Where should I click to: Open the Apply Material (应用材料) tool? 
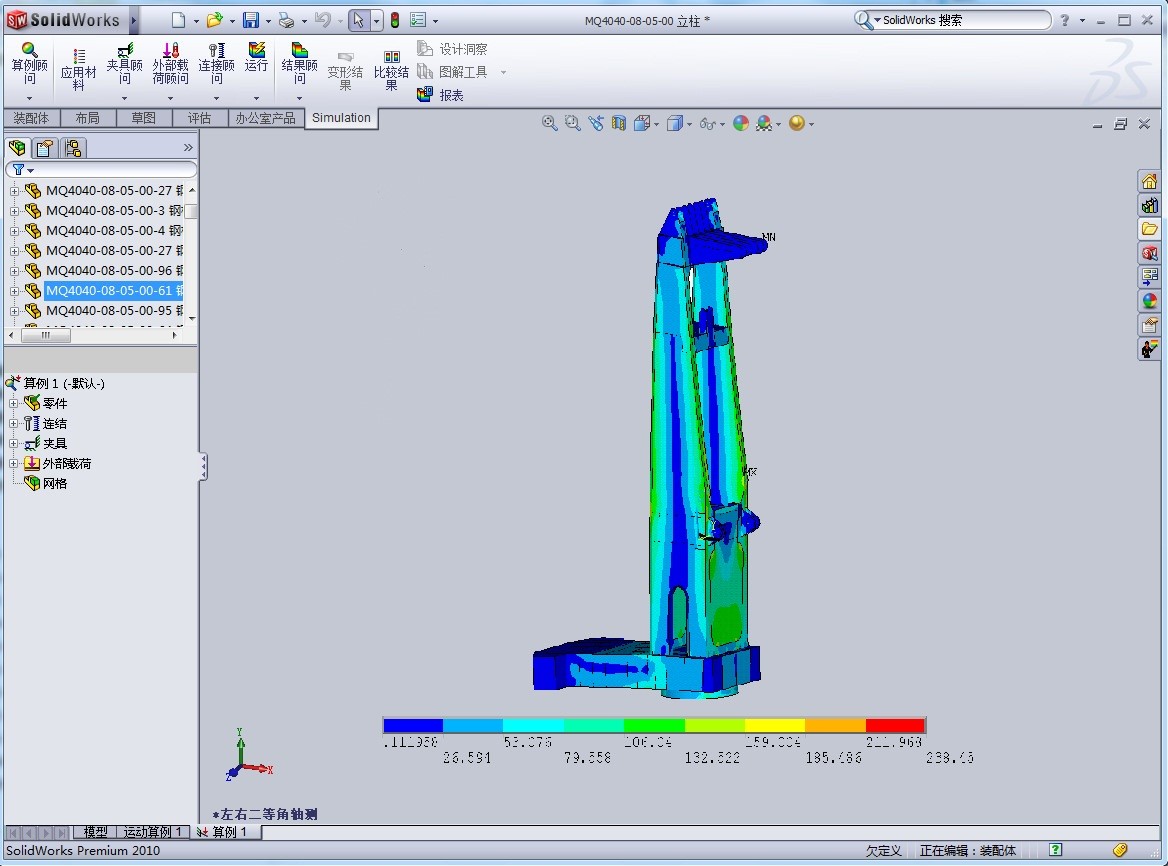point(78,66)
